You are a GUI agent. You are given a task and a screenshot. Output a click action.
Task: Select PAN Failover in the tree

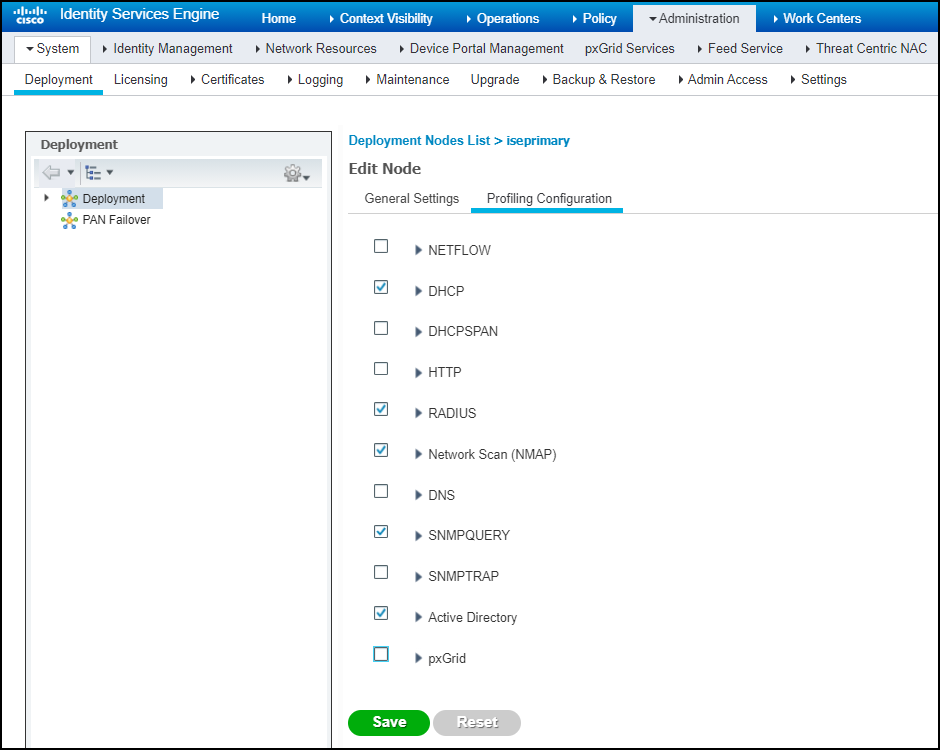116,220
